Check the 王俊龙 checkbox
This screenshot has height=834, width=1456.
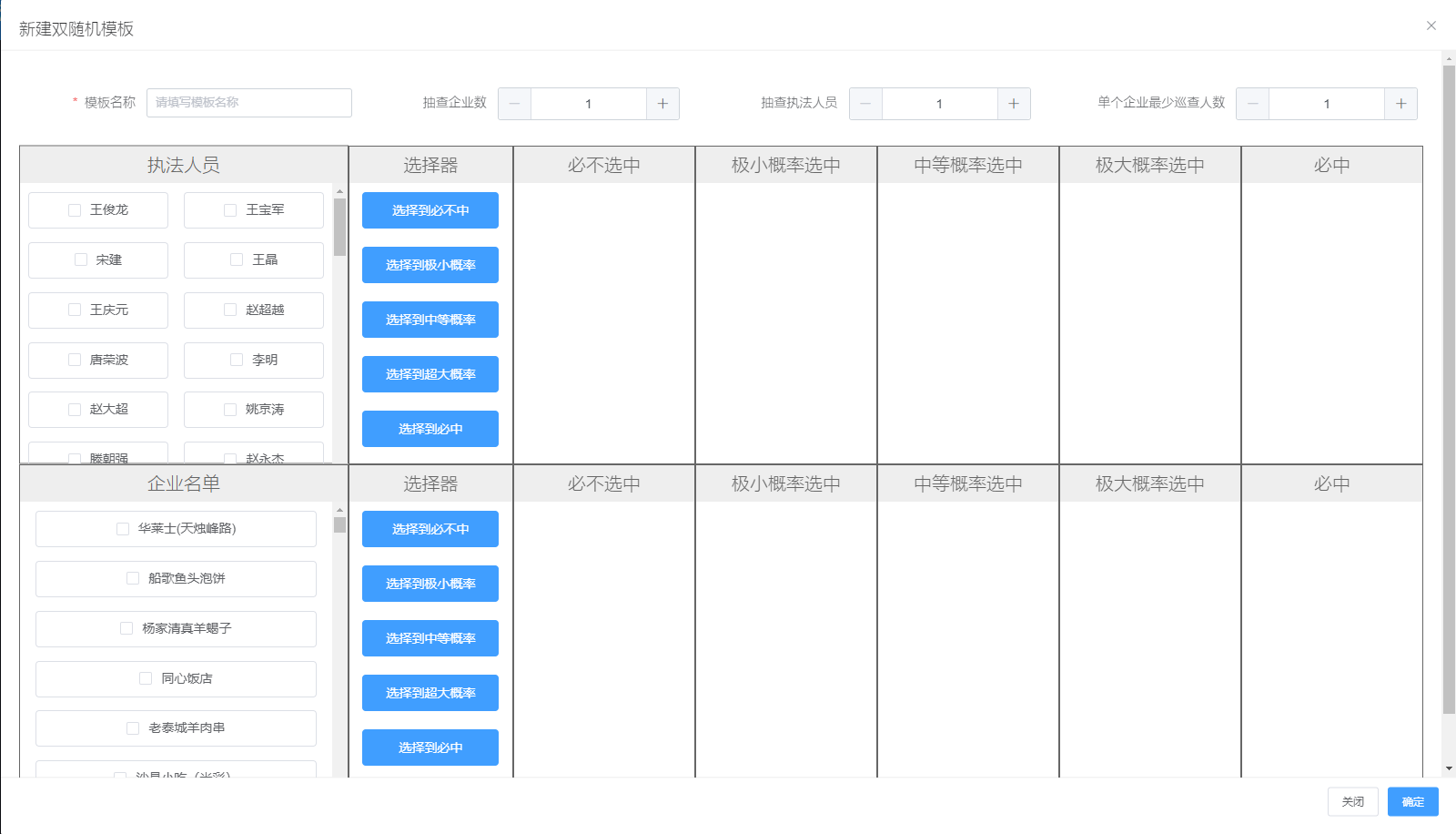click(x=75, y=210)
